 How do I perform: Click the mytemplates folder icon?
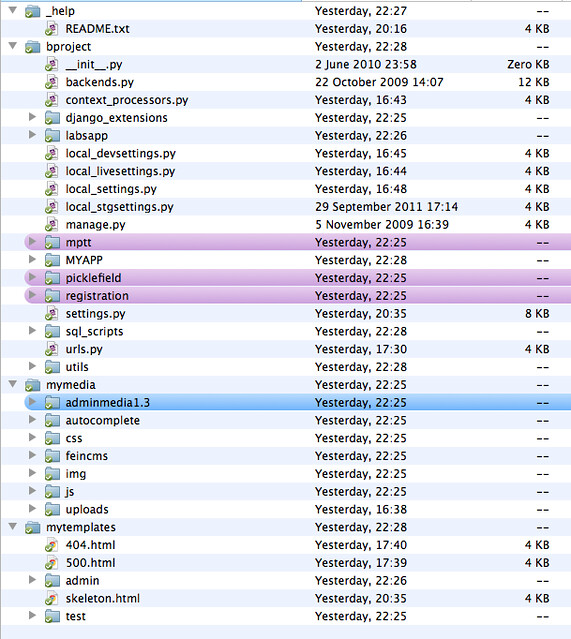pos(32,527)
